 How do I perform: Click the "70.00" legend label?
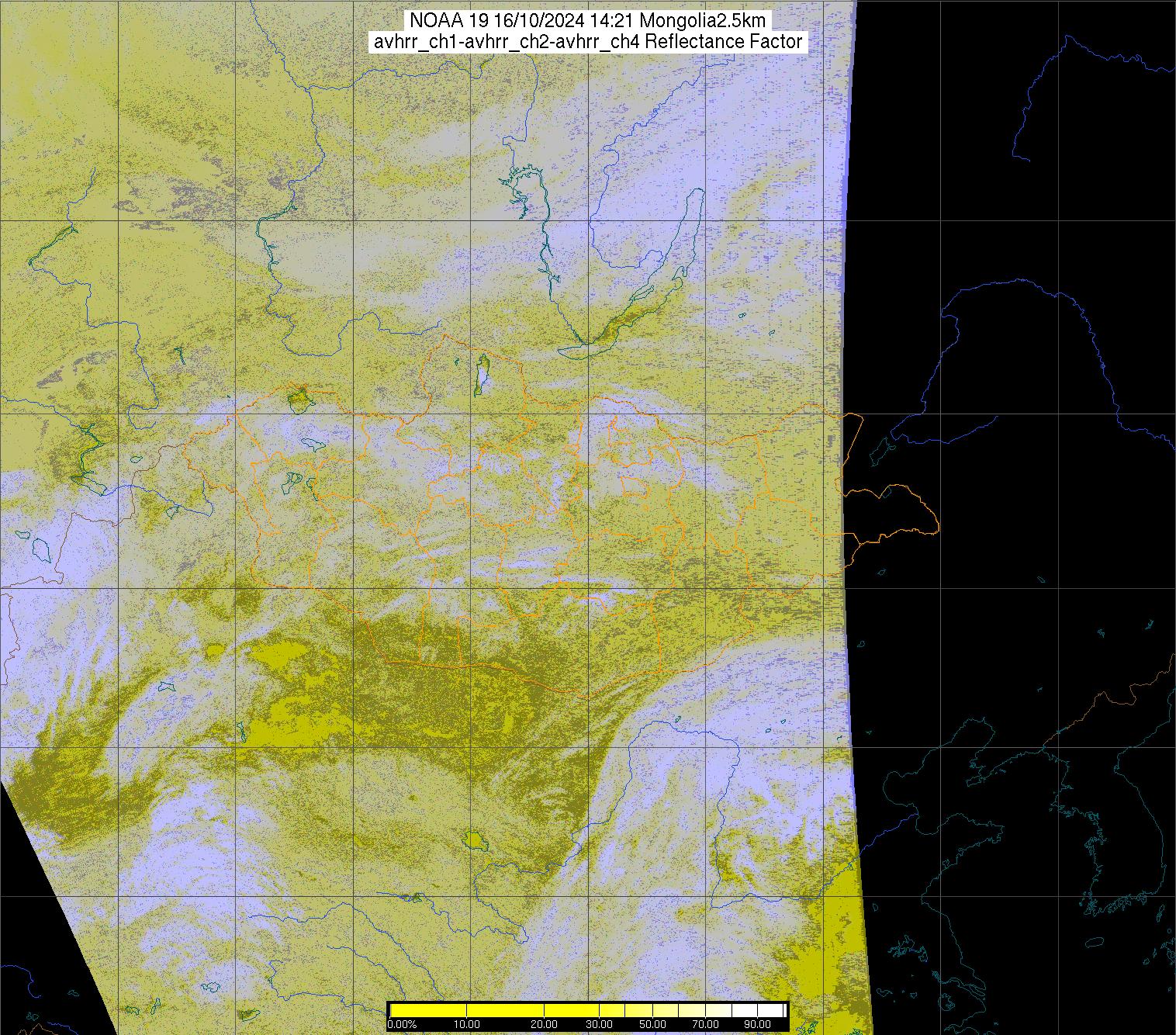(x=704, y=1025)
